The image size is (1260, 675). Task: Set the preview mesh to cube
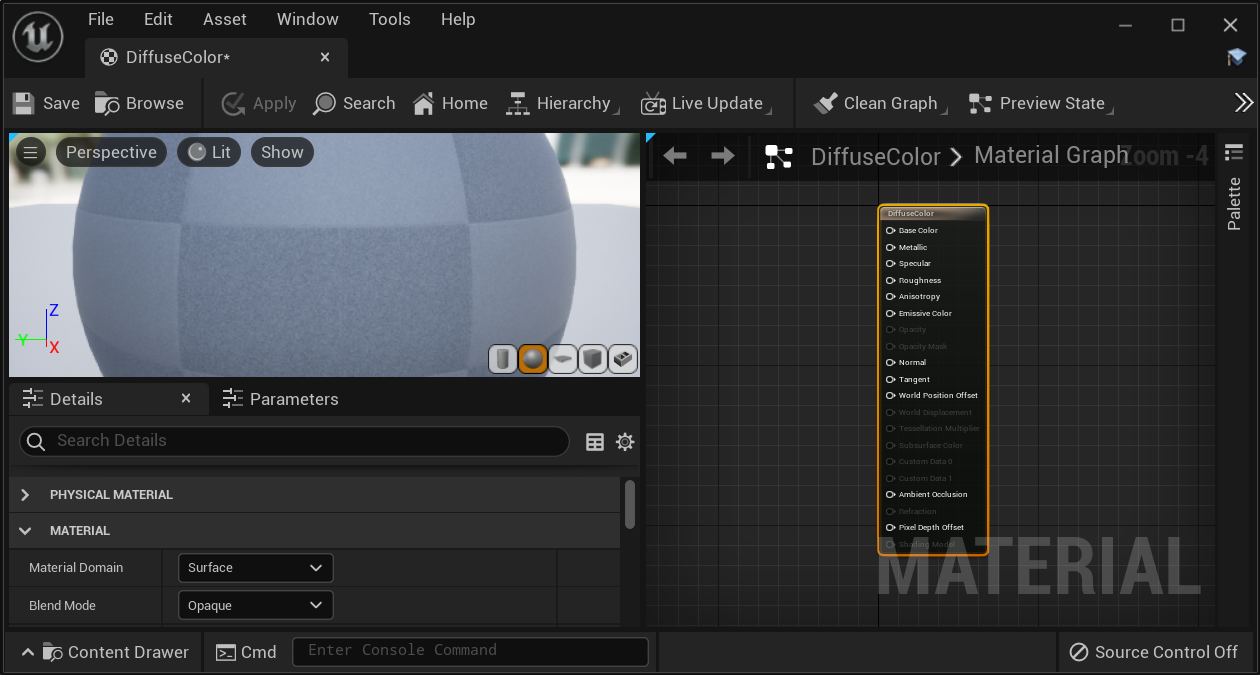click(593, 359)
